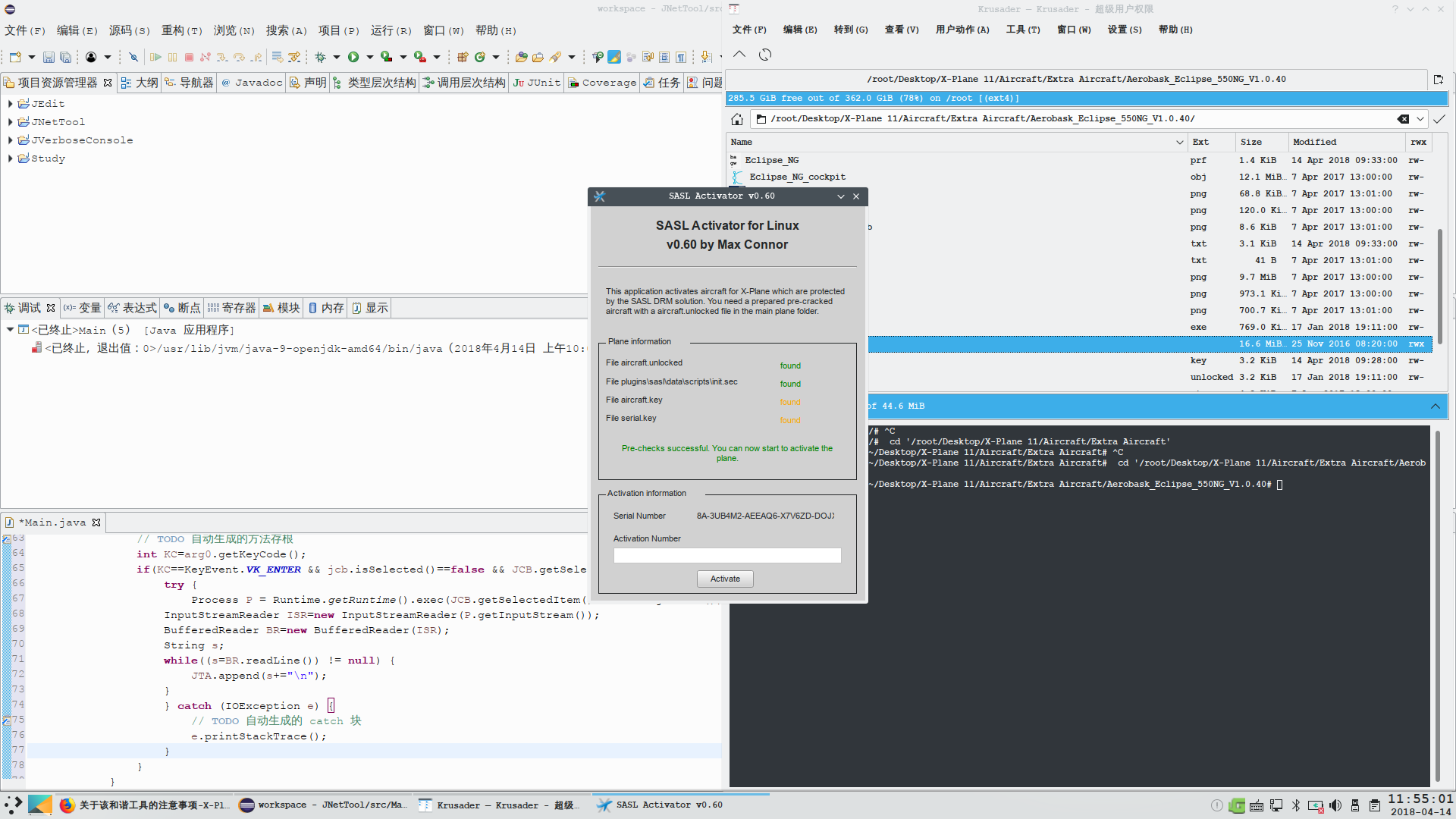The width and height of the screenshot is (1456, 819).
Task: Clear the Krusader path field
Action: tap(1403, 119)
